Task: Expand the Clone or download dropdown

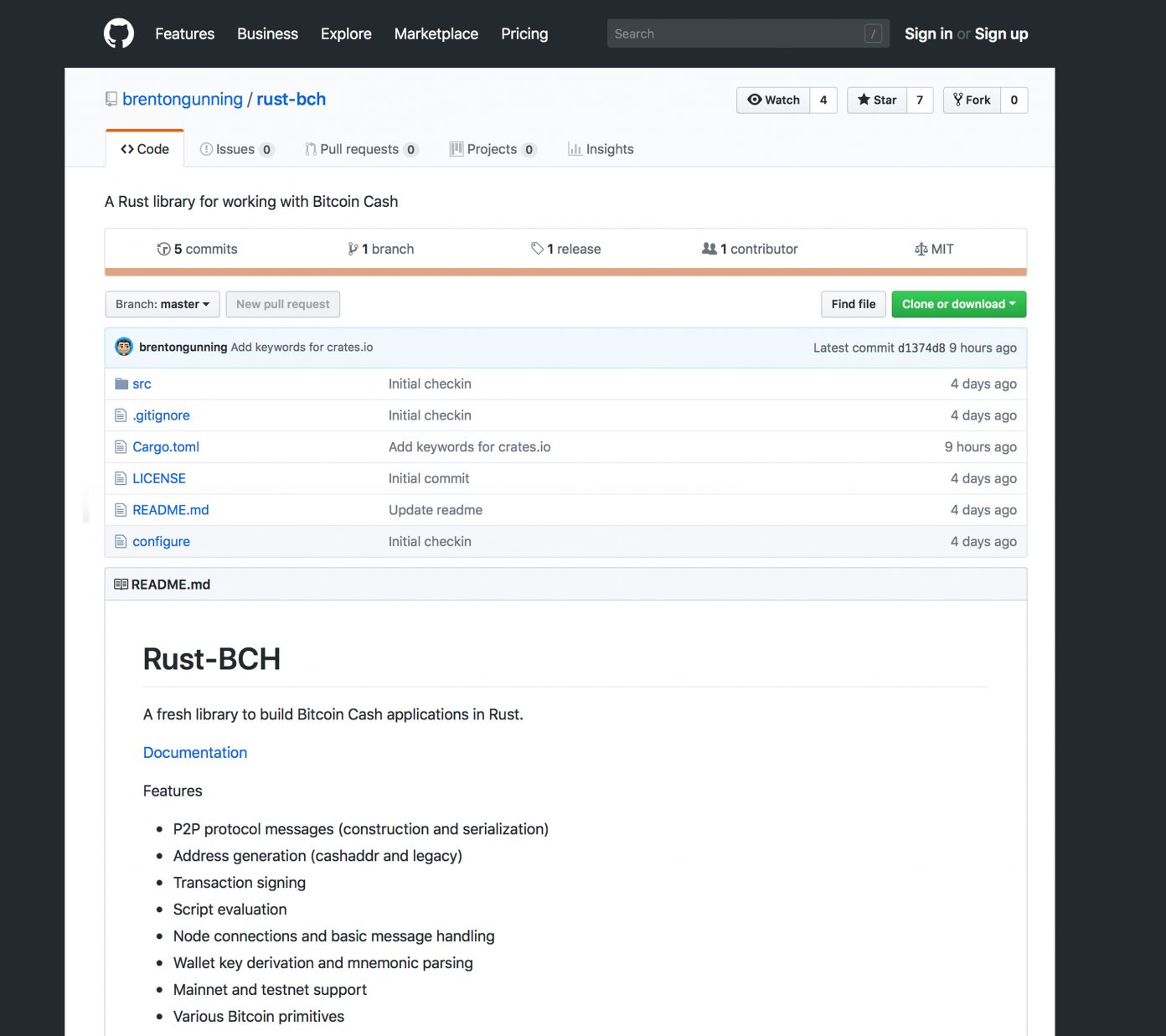Action: [x=959, y=304]
